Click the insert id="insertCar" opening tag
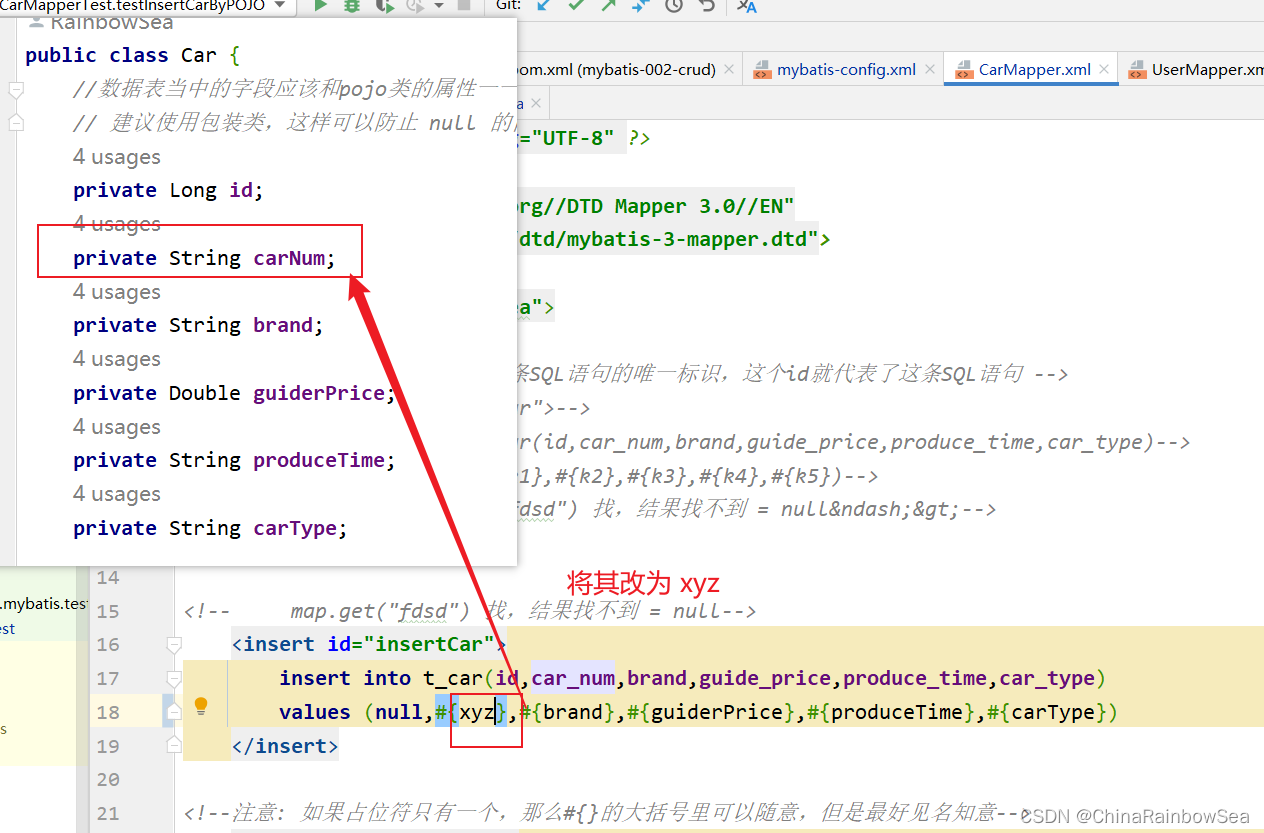1264x833 pixels. click(x=369, y=644)
